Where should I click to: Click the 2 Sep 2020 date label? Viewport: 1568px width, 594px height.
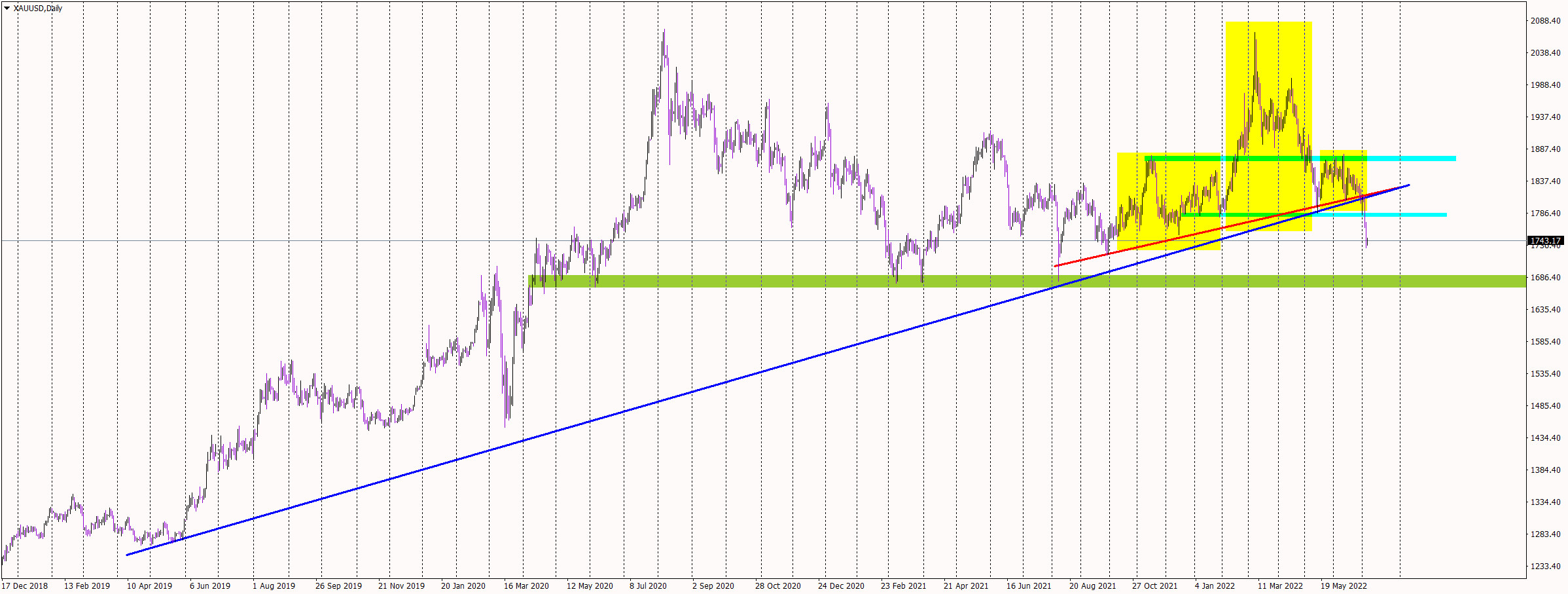point(713,586)
